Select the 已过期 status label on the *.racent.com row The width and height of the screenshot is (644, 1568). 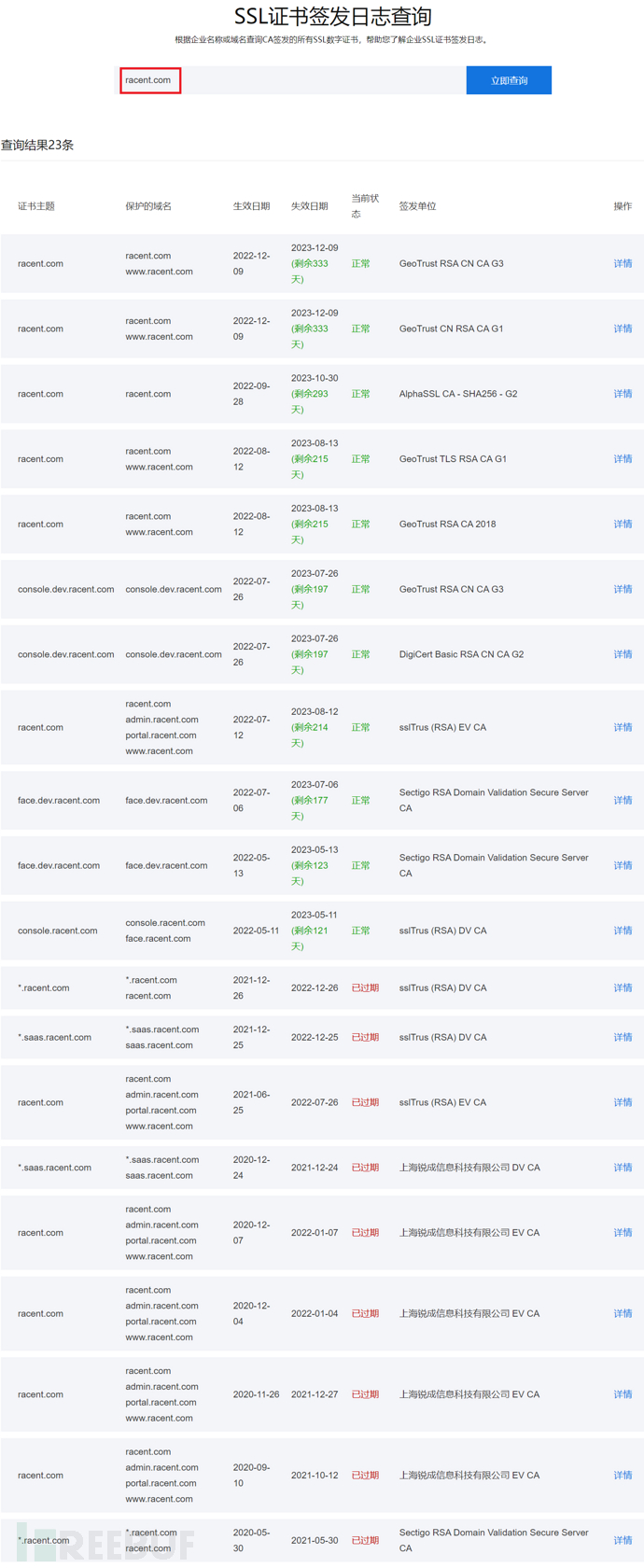pos(365,987)
